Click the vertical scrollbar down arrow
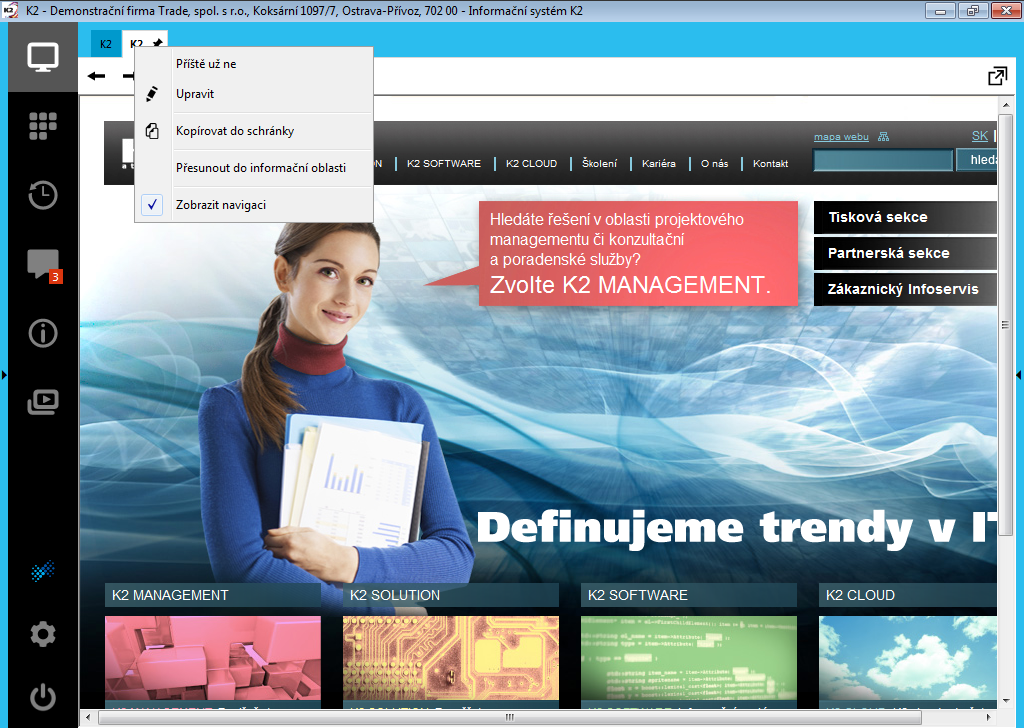Image resolution: width=1024 pixels, height=728 pixels. pyautogui.click(x=1006, y=701)
